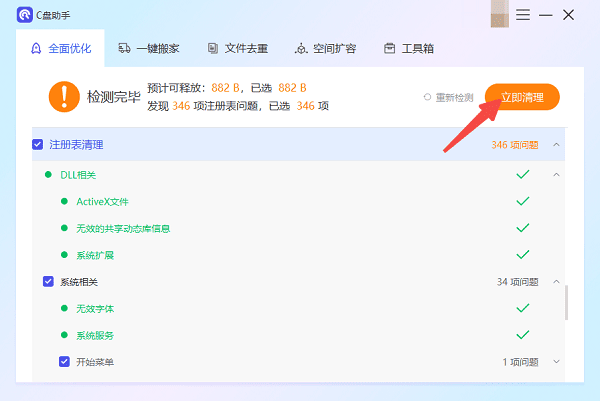
Task: Click the orange warning exclamation icon
Action: click(64, 97)
